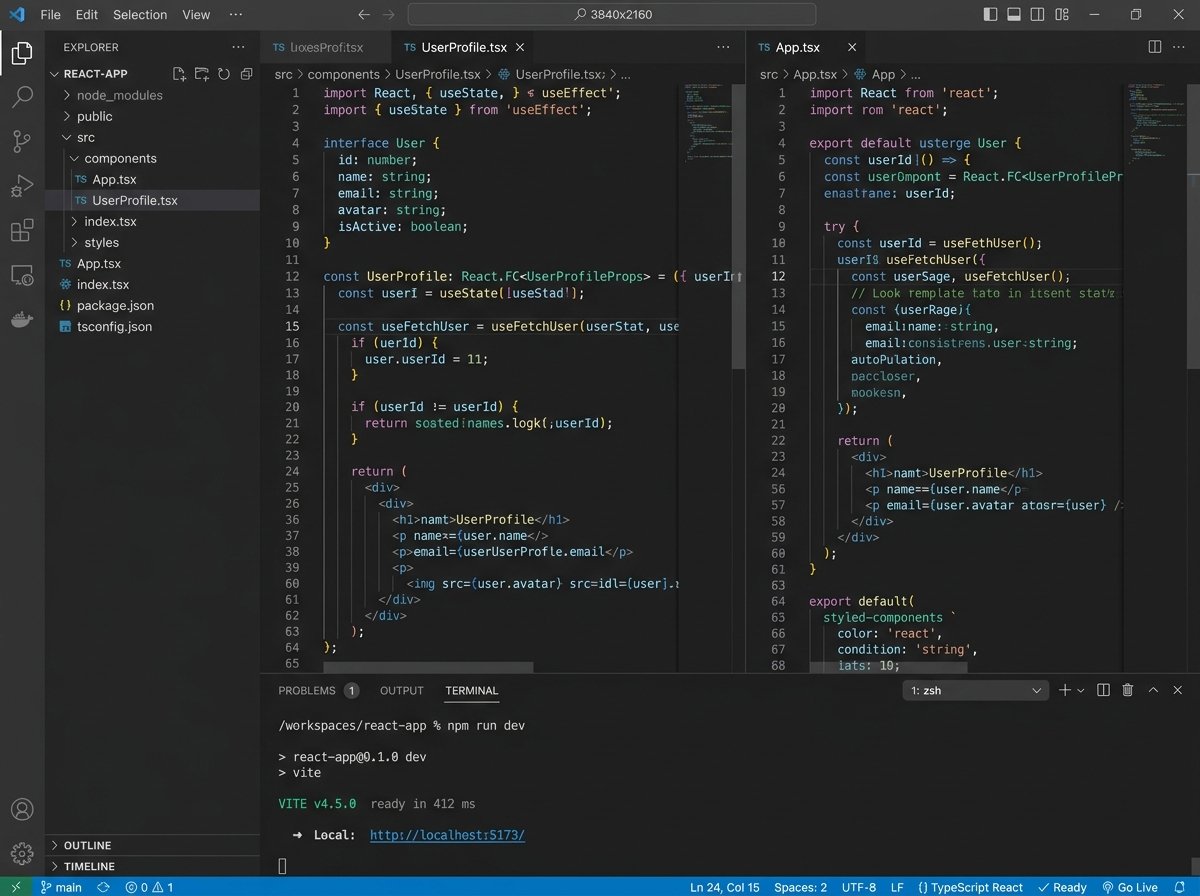Switch to the OUTPUT panel tab
Image resolution: width=1200 pixels, height=896 pixels.
402,690
